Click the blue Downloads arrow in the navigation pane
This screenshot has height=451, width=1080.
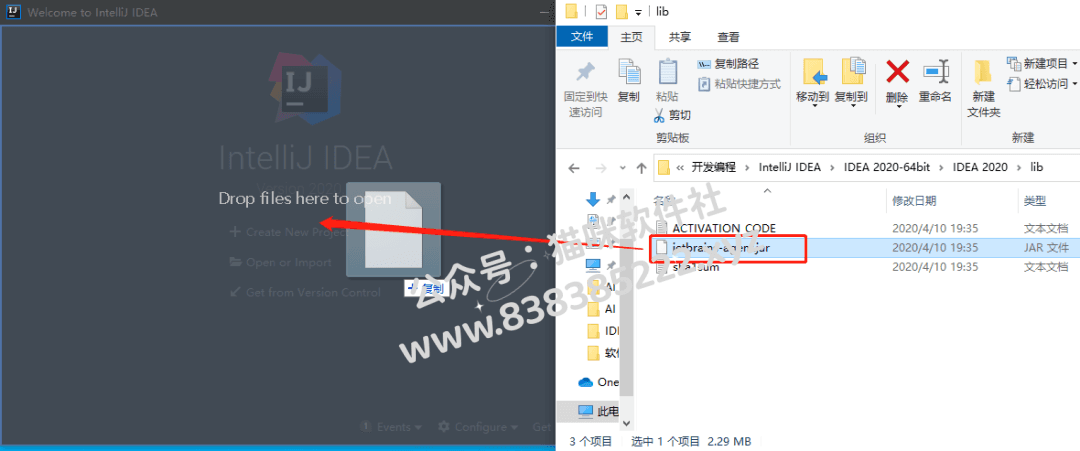click(592, 199)
